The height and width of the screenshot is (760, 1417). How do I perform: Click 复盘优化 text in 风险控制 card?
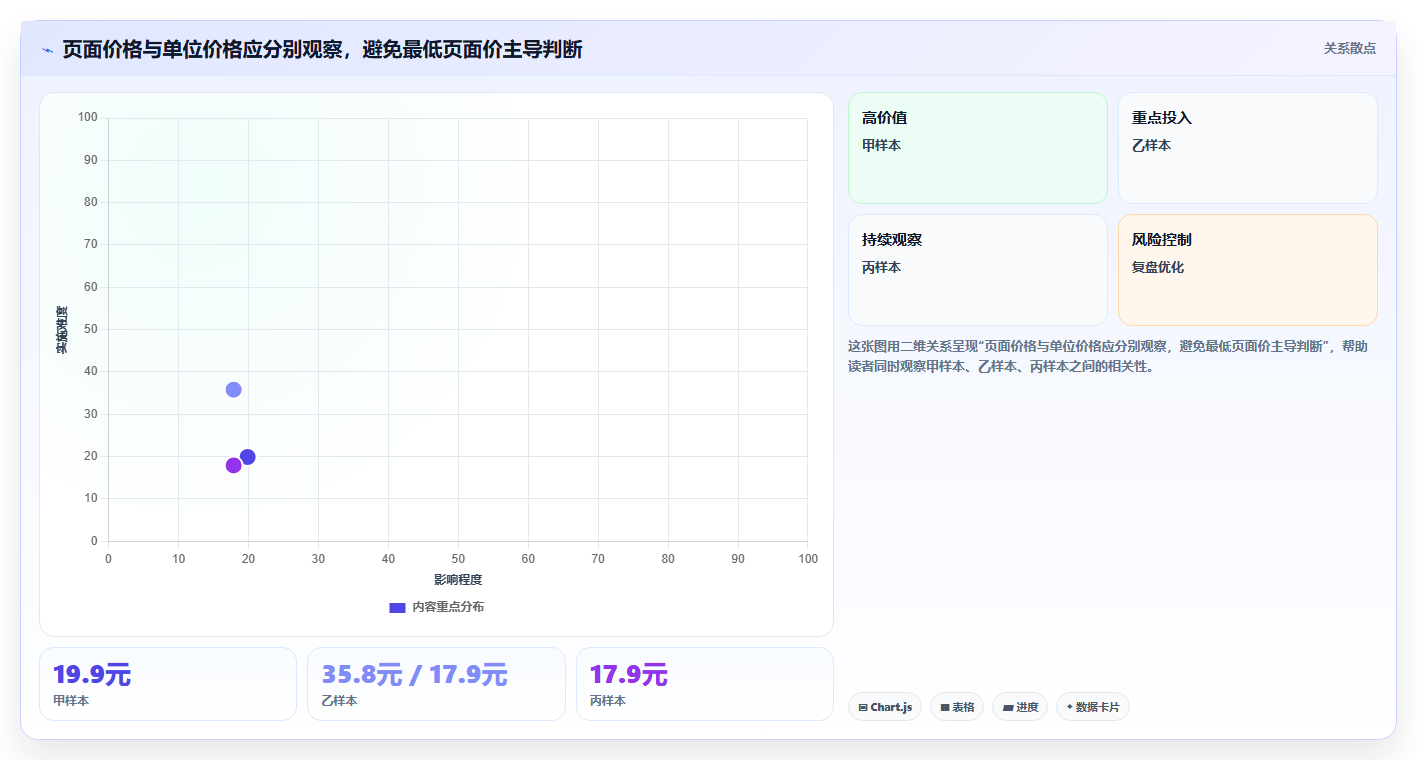tap(1158, 268)
